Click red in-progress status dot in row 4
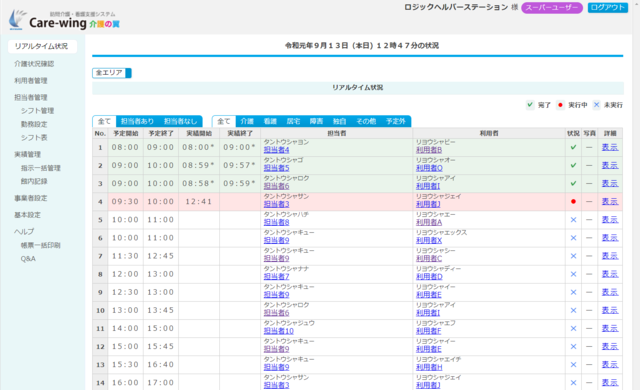Image resolution: width=640 pixels, height=390 pixels. (x=573, y=202)
